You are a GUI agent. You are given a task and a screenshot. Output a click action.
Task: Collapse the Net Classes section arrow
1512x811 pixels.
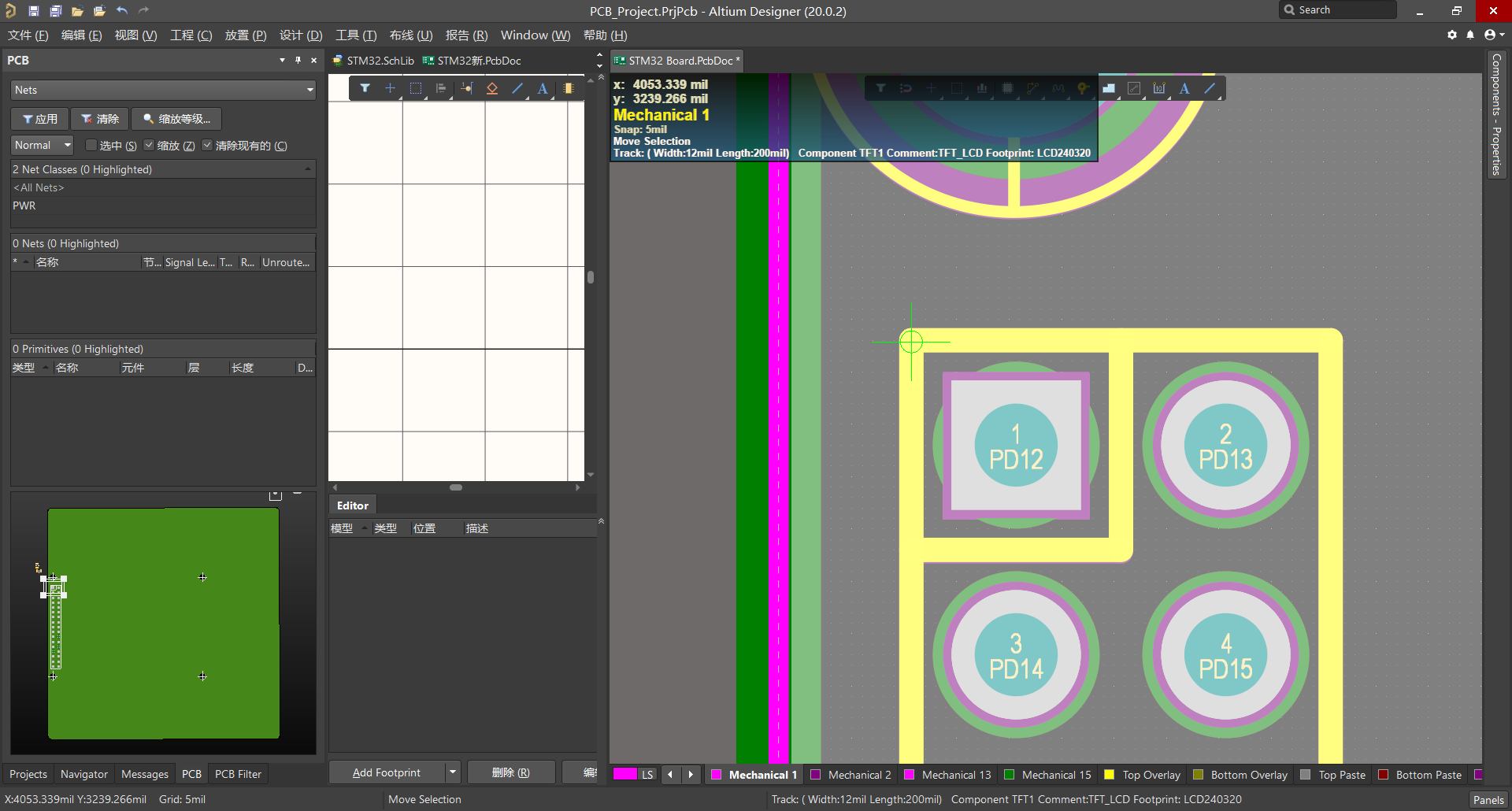pos(308,169)
